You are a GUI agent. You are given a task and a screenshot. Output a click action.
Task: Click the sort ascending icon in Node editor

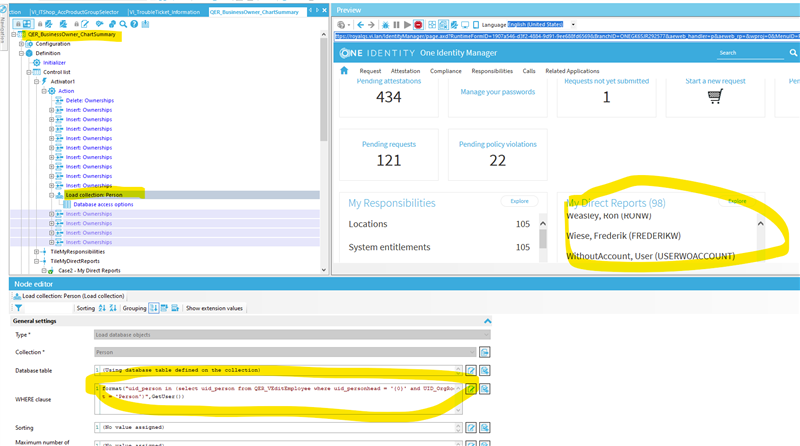pos(102,308)
